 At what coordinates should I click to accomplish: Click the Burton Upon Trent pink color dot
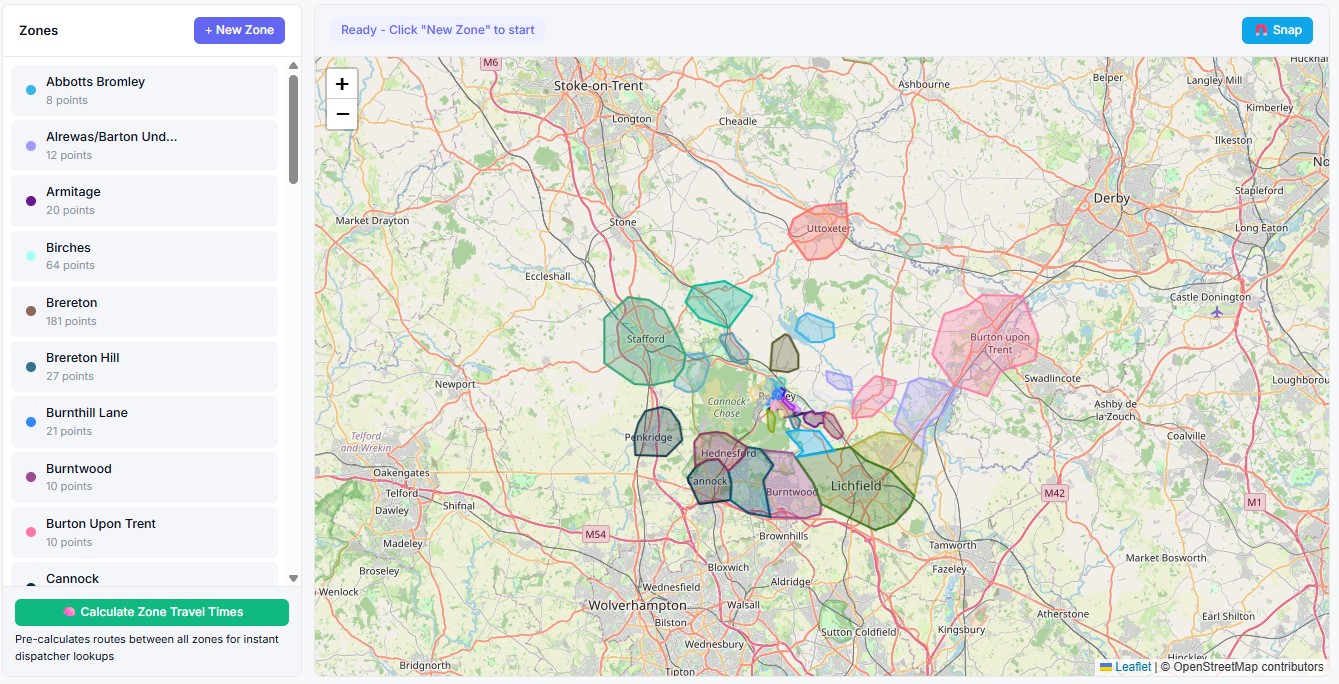tap(31, 532)
